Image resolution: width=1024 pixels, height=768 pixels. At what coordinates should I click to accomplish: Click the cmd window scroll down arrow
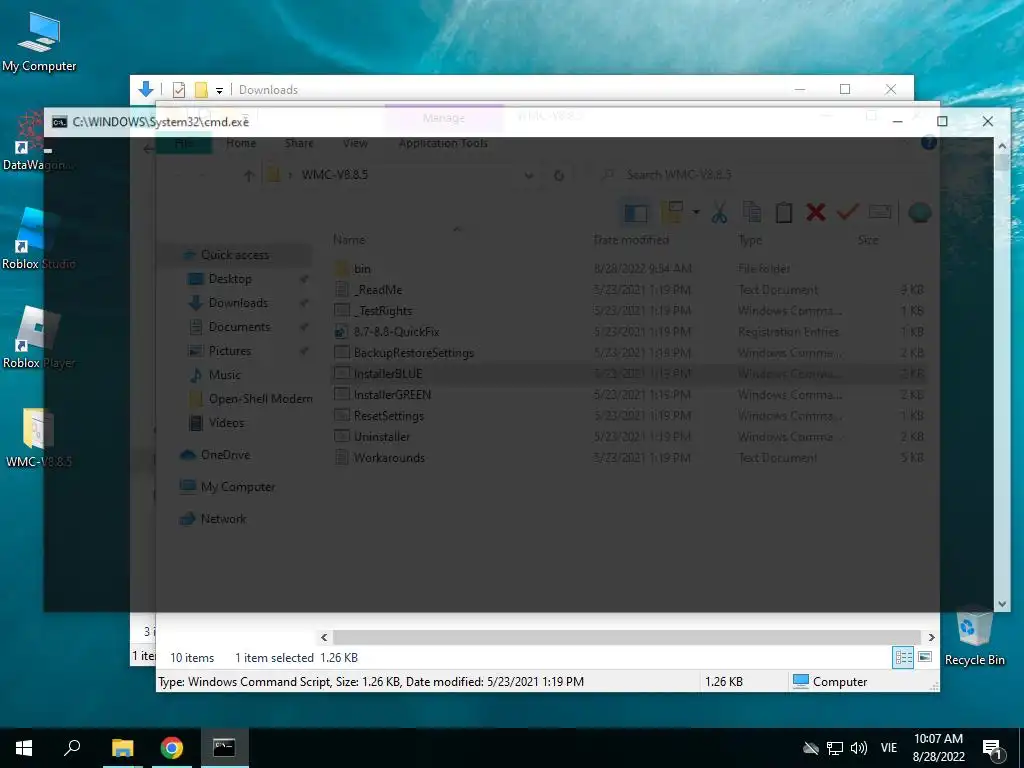coord(1002,604)
